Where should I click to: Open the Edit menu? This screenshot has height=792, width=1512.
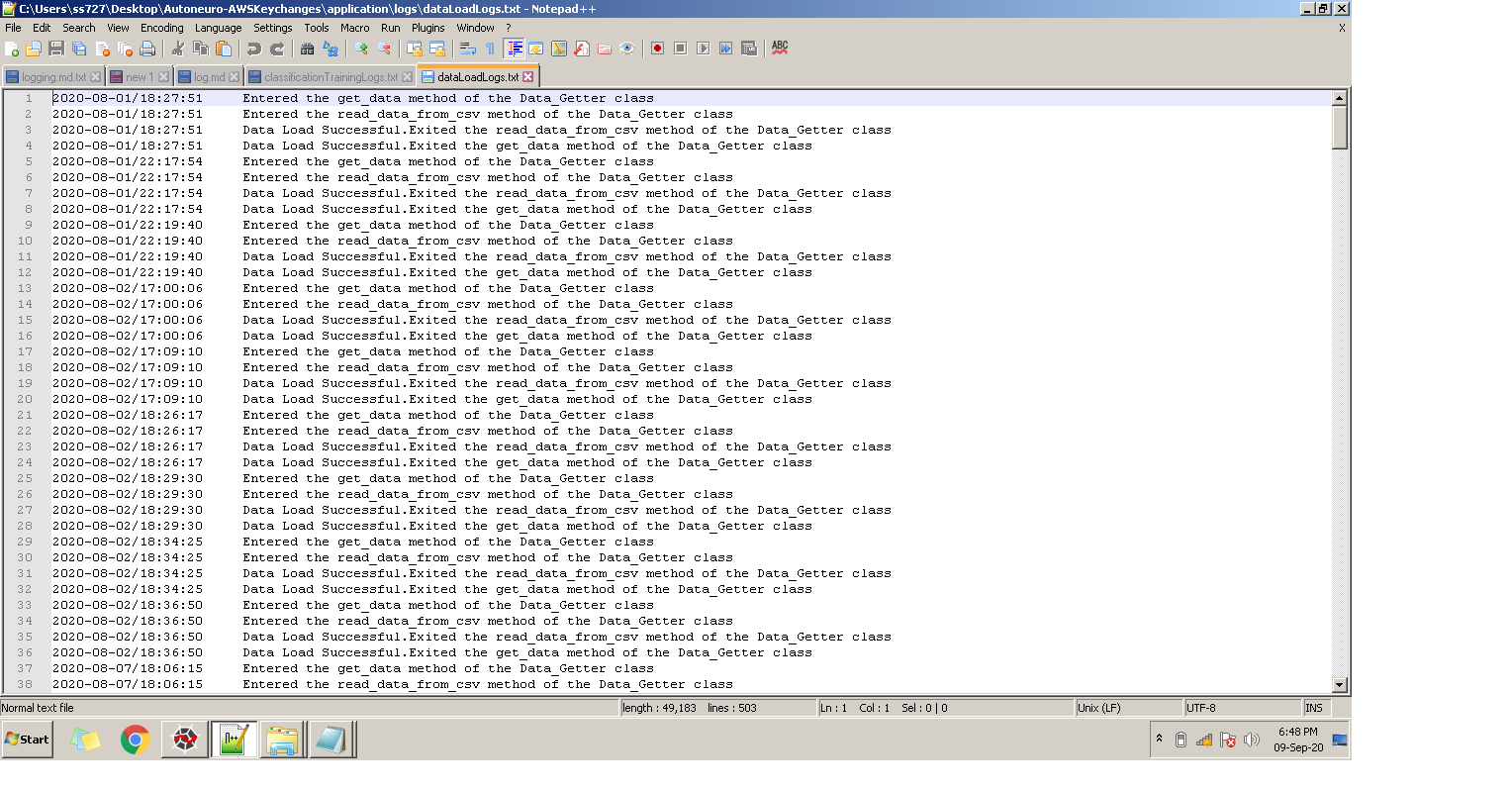coord(42,28)
